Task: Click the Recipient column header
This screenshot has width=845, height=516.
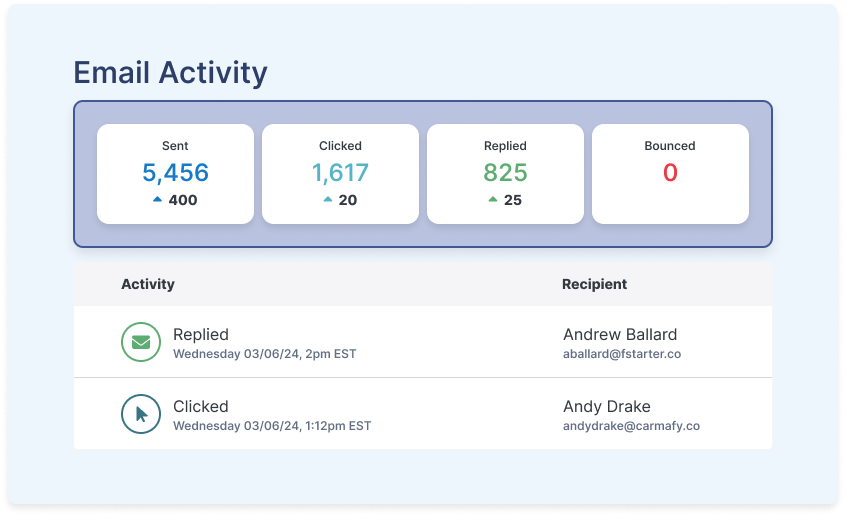Action: pos(594,284)
